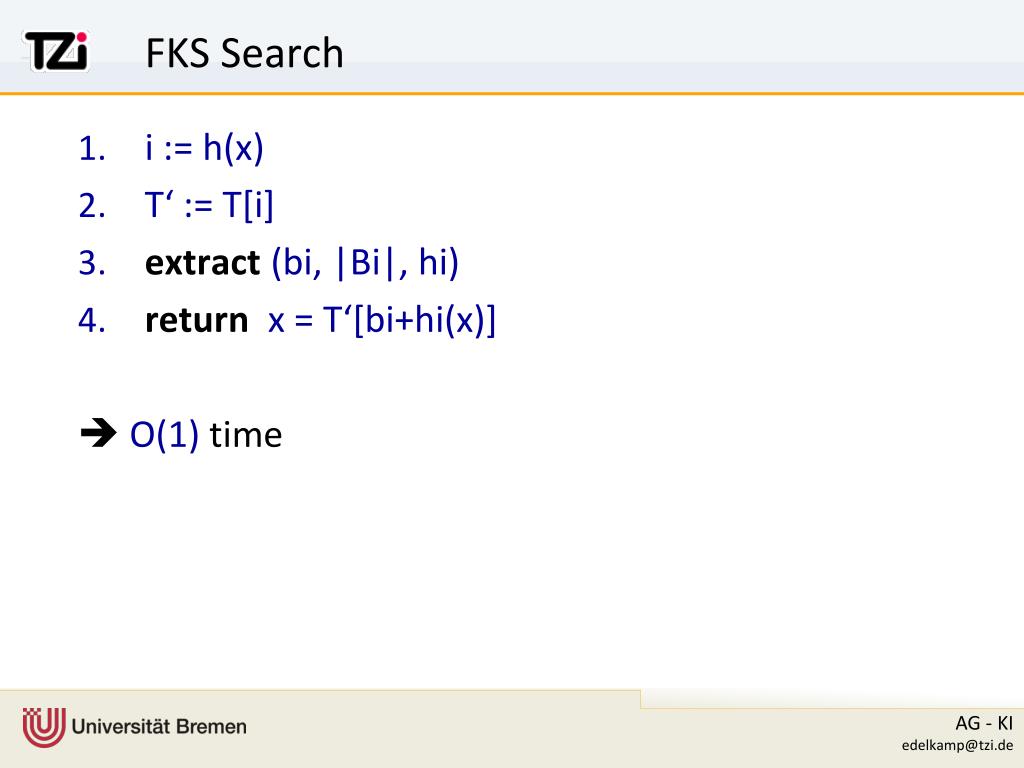Select the FKS Search slide title

point(244,53)
